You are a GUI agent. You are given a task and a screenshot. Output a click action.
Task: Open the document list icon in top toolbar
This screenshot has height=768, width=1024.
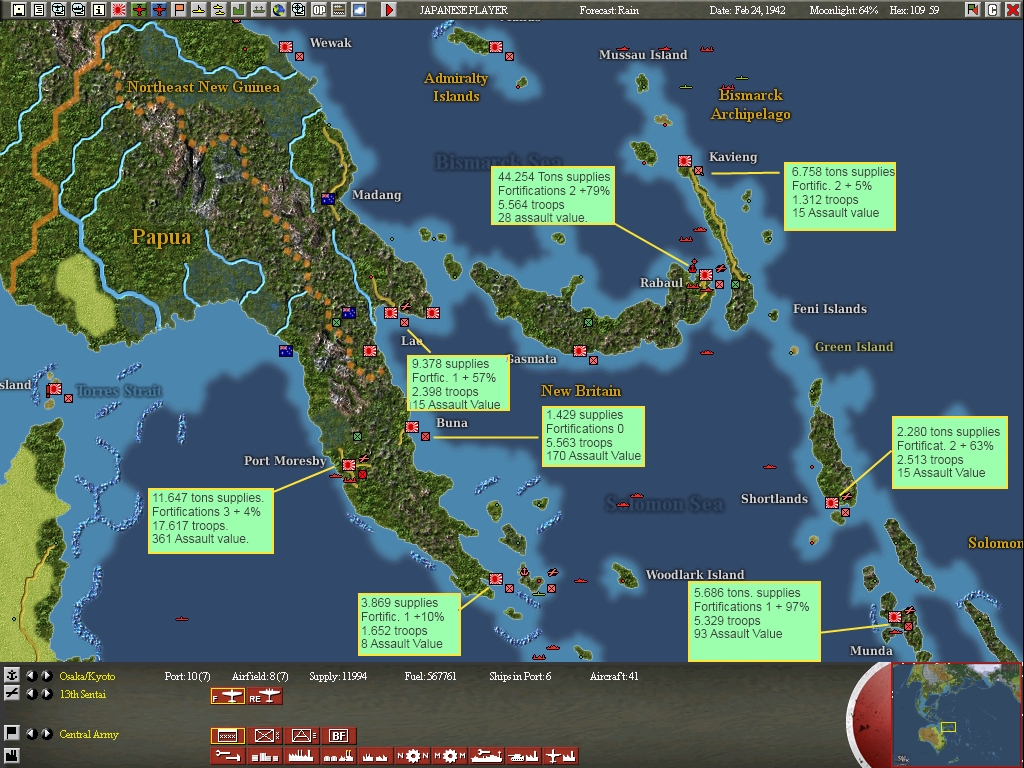pyautogui.click(x=39, y=9)
